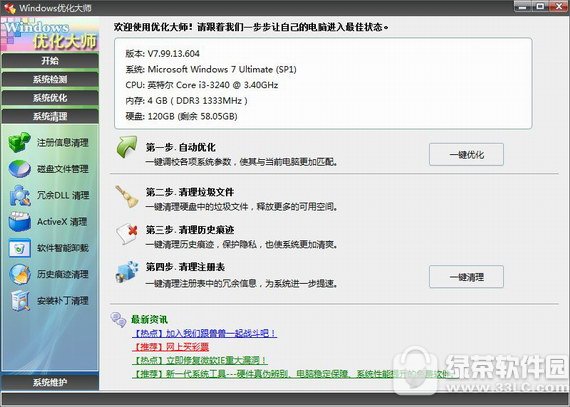Click the green arrow 自动优化 icon
Image resolution: width=570 pixels, height=407 pixels.
tap(127, 147)
